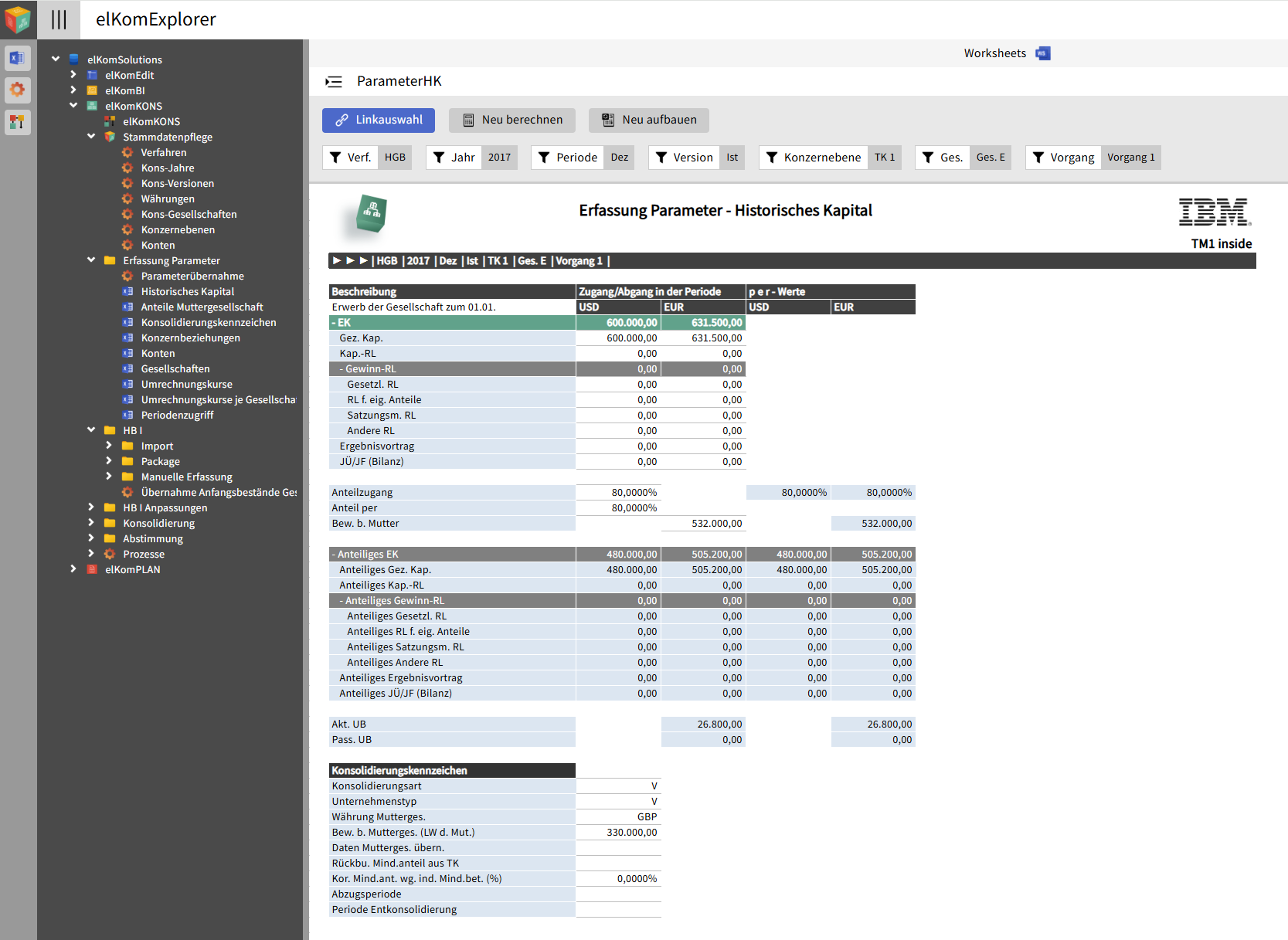Click the Neu berechnen button
The width and height of the screenshot is (1288, 940).
pos(512,120)
